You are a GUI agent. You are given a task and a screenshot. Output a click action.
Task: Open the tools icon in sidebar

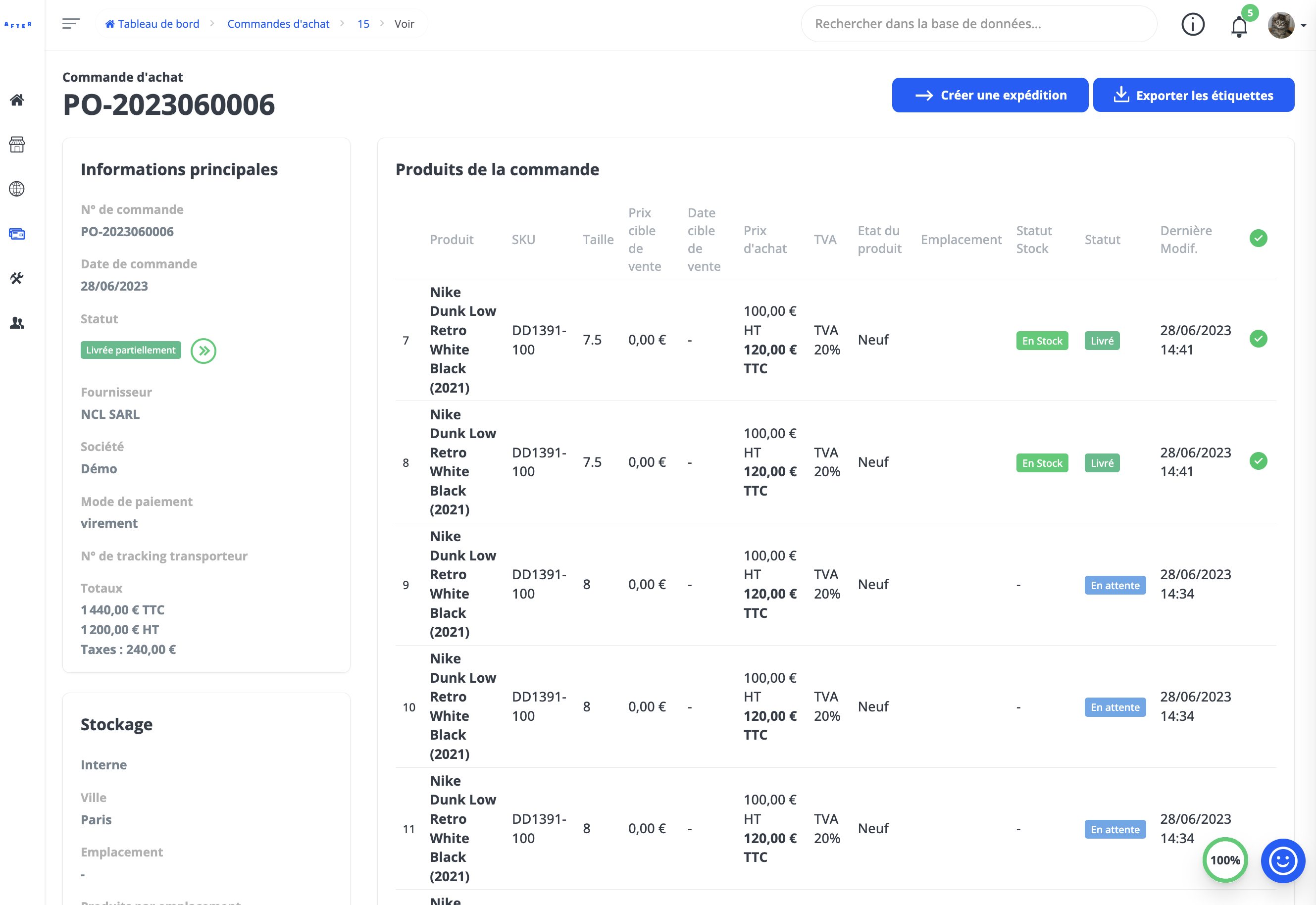(17, 278)
